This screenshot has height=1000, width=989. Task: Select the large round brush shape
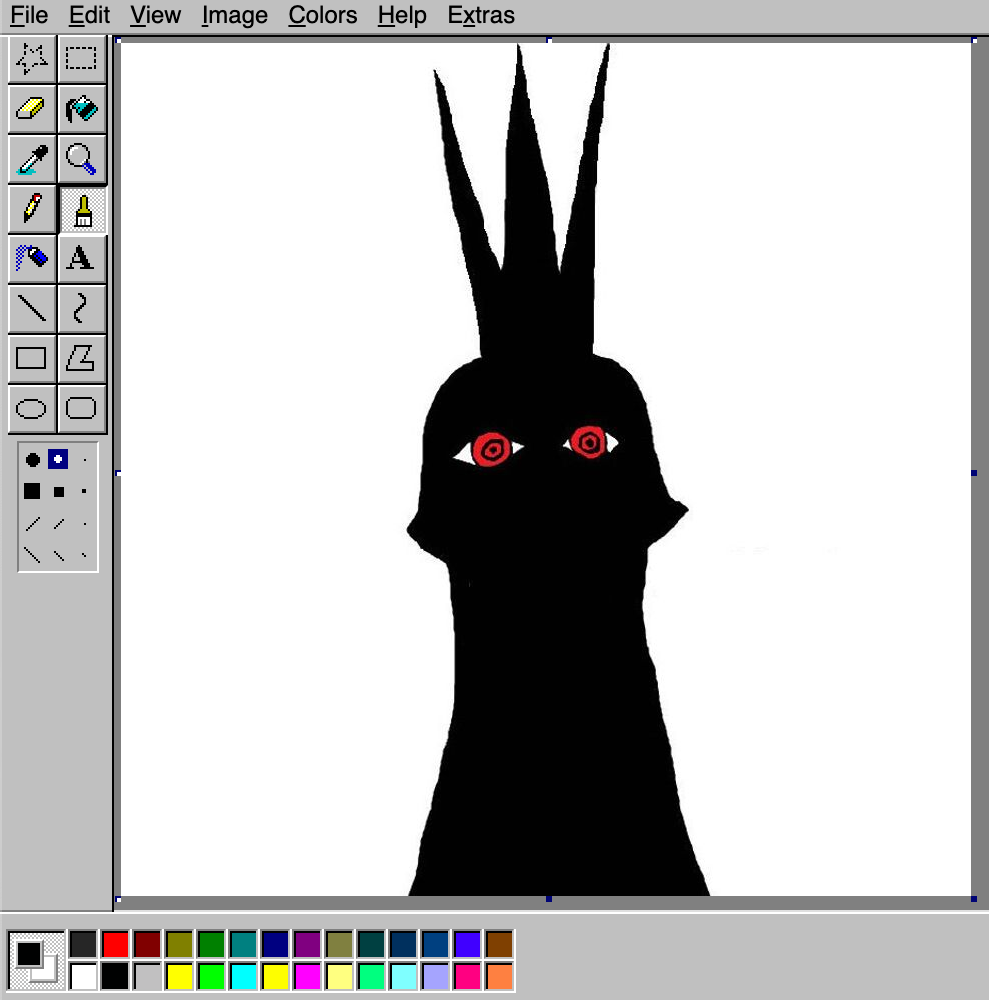point(32,460)
